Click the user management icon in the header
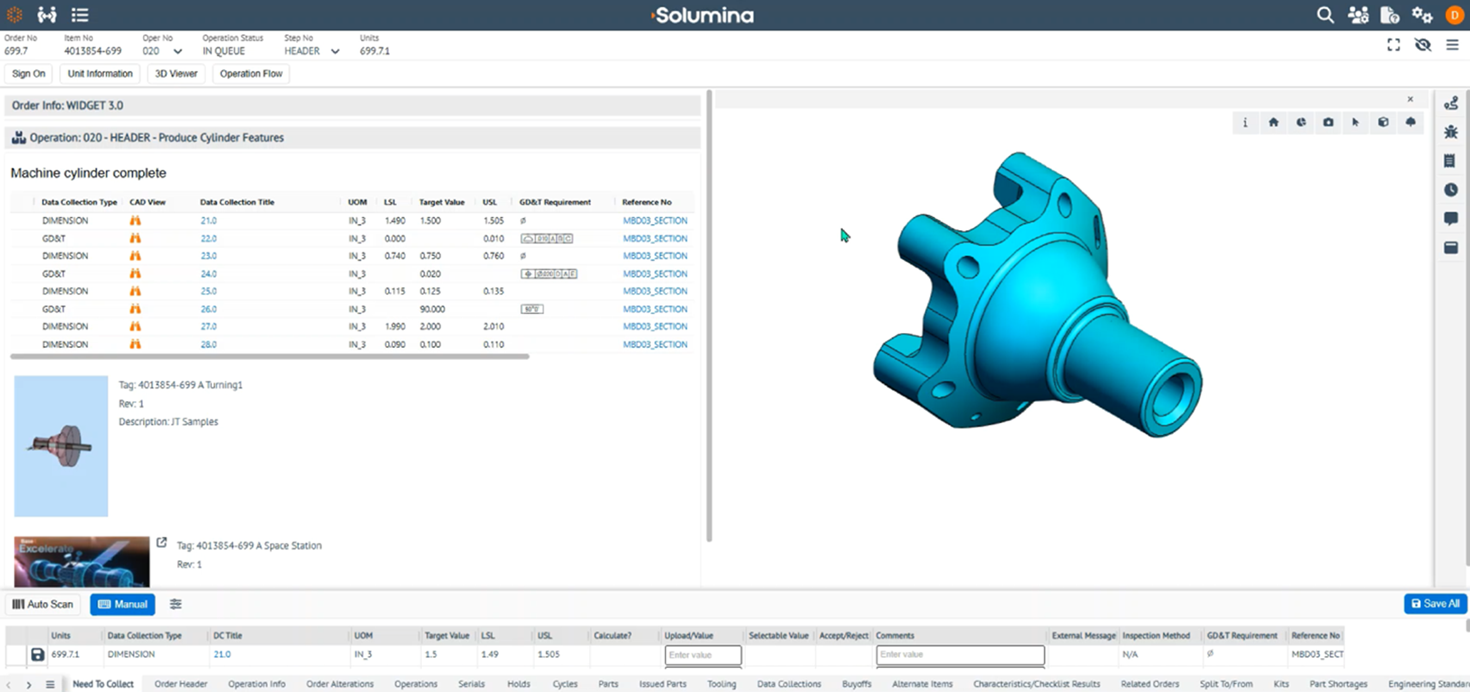1470x692 pixels. pyautogui.click(x=1357, y=15)
